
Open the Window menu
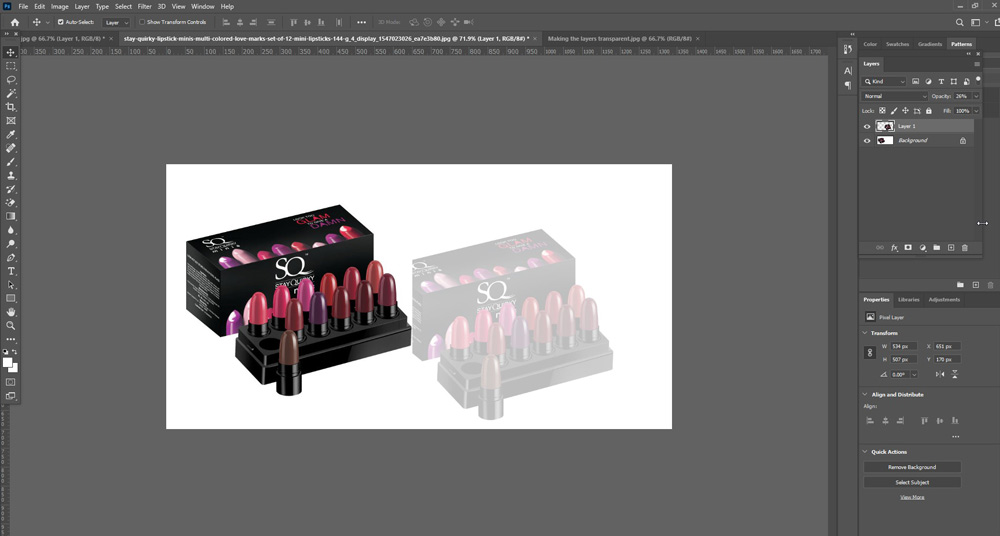203,6
